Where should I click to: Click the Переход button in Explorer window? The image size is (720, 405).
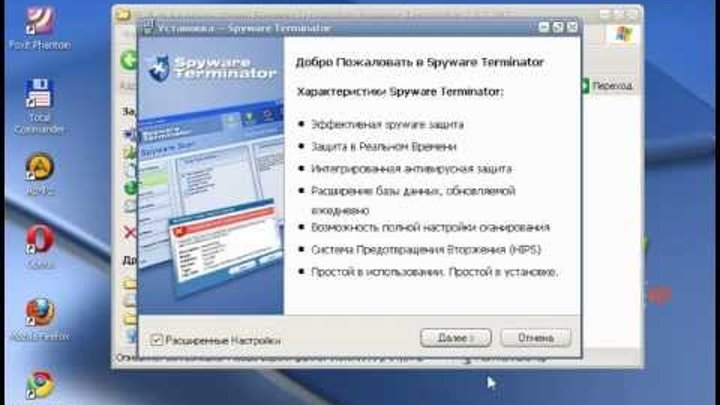(607, 86)
